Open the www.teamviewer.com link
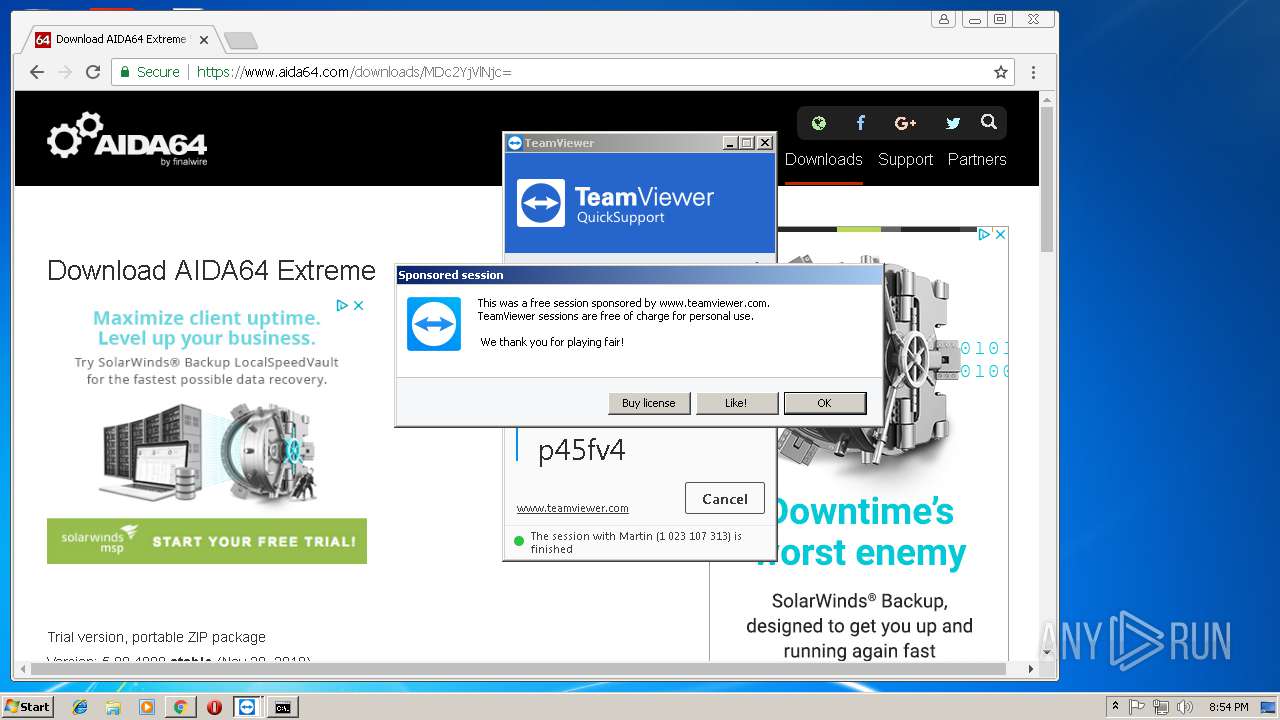The width and height of the screenshot is (1280, 720). coord(572,508)
